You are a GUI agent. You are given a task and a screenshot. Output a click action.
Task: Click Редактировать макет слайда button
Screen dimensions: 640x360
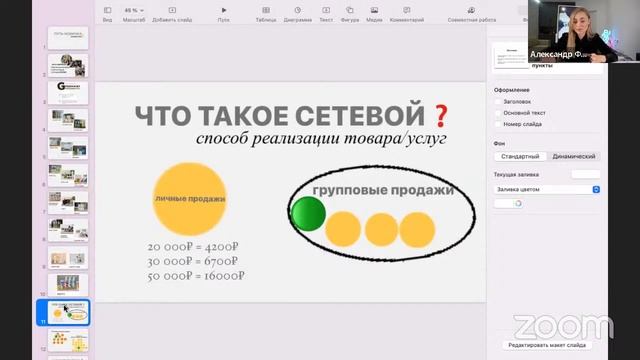(547, 345)
